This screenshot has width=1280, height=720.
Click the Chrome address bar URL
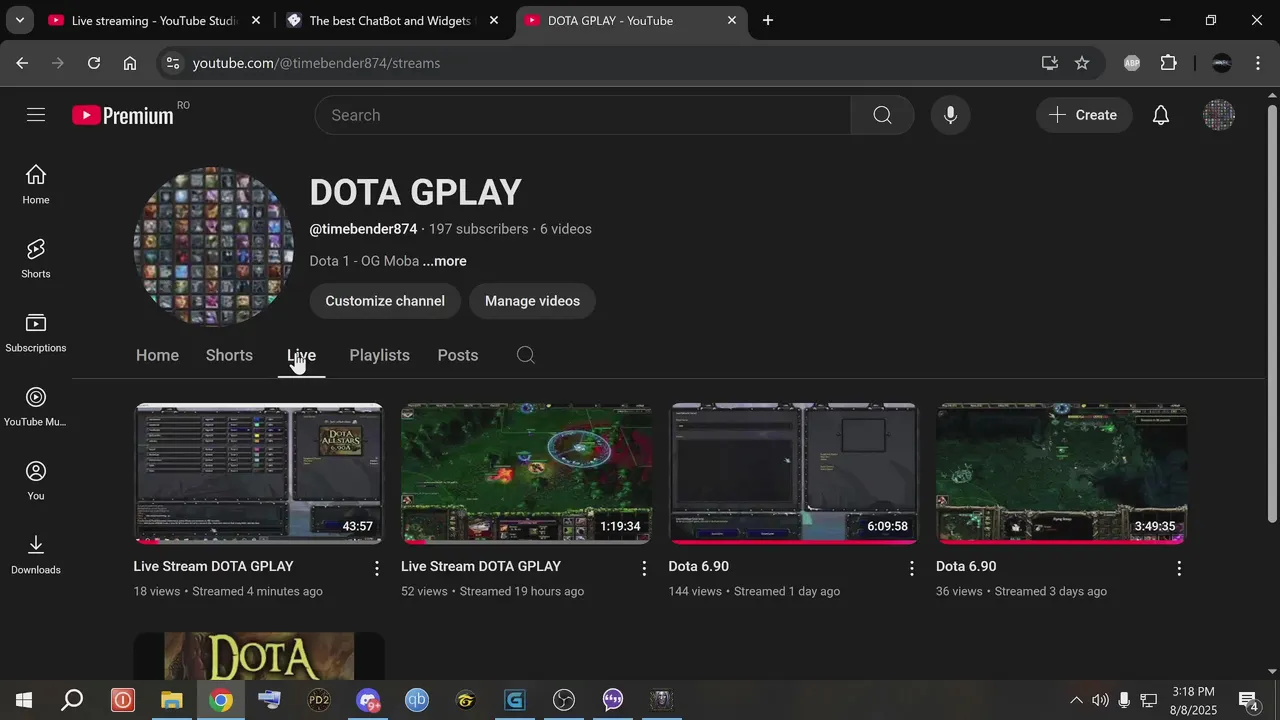tap(316, 63)
